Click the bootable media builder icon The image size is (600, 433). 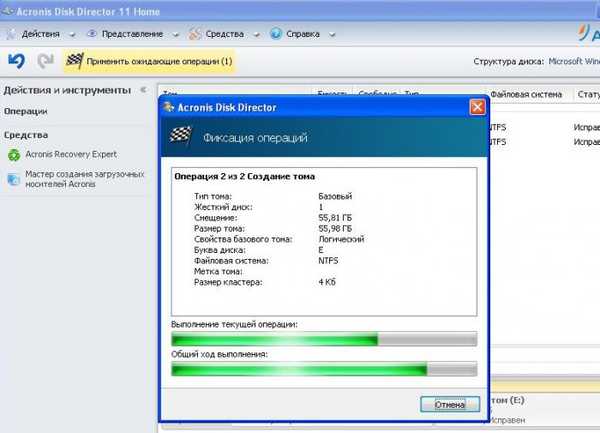click(x=14, y=179)
